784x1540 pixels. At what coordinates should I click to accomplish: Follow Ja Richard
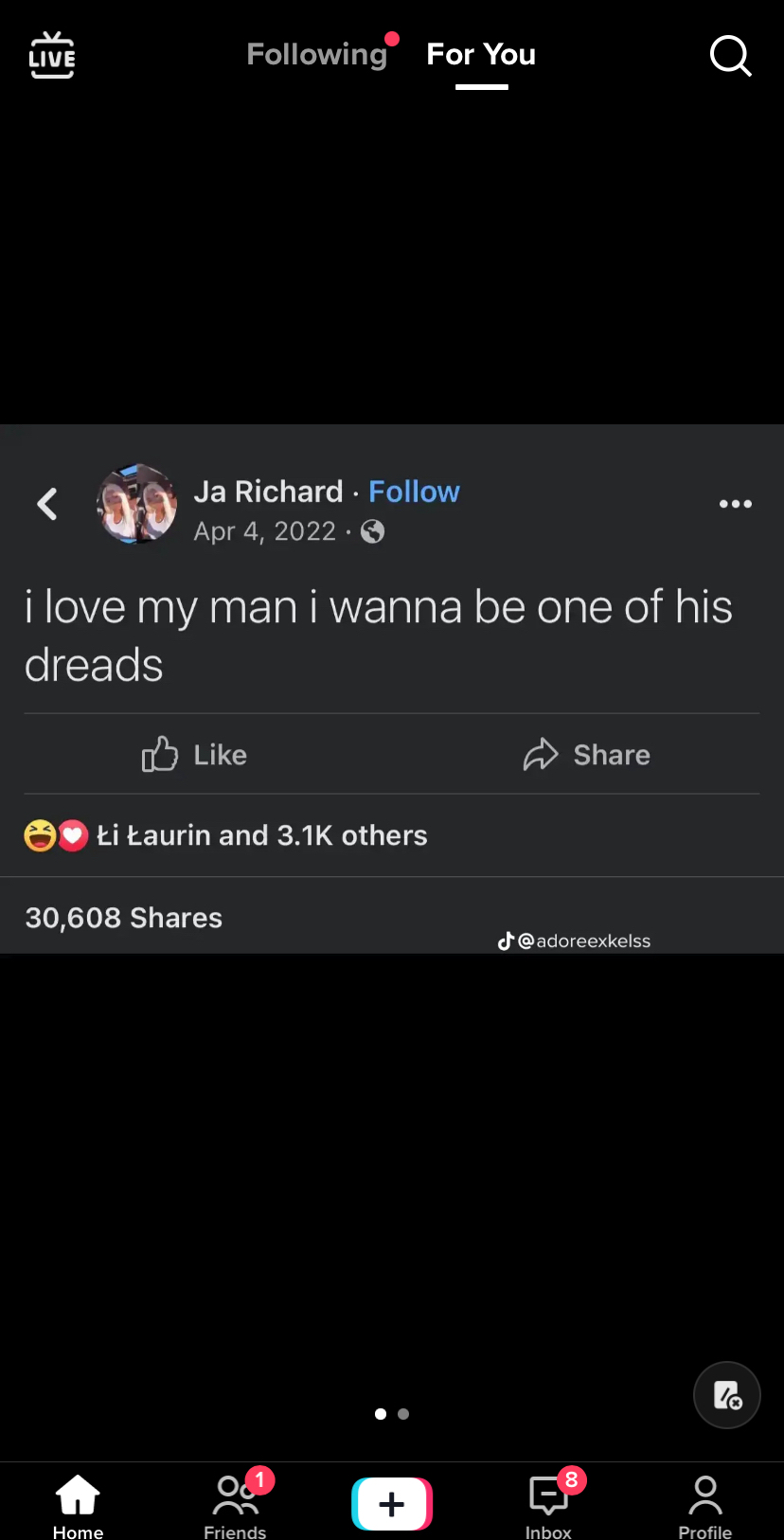(414, 492)
